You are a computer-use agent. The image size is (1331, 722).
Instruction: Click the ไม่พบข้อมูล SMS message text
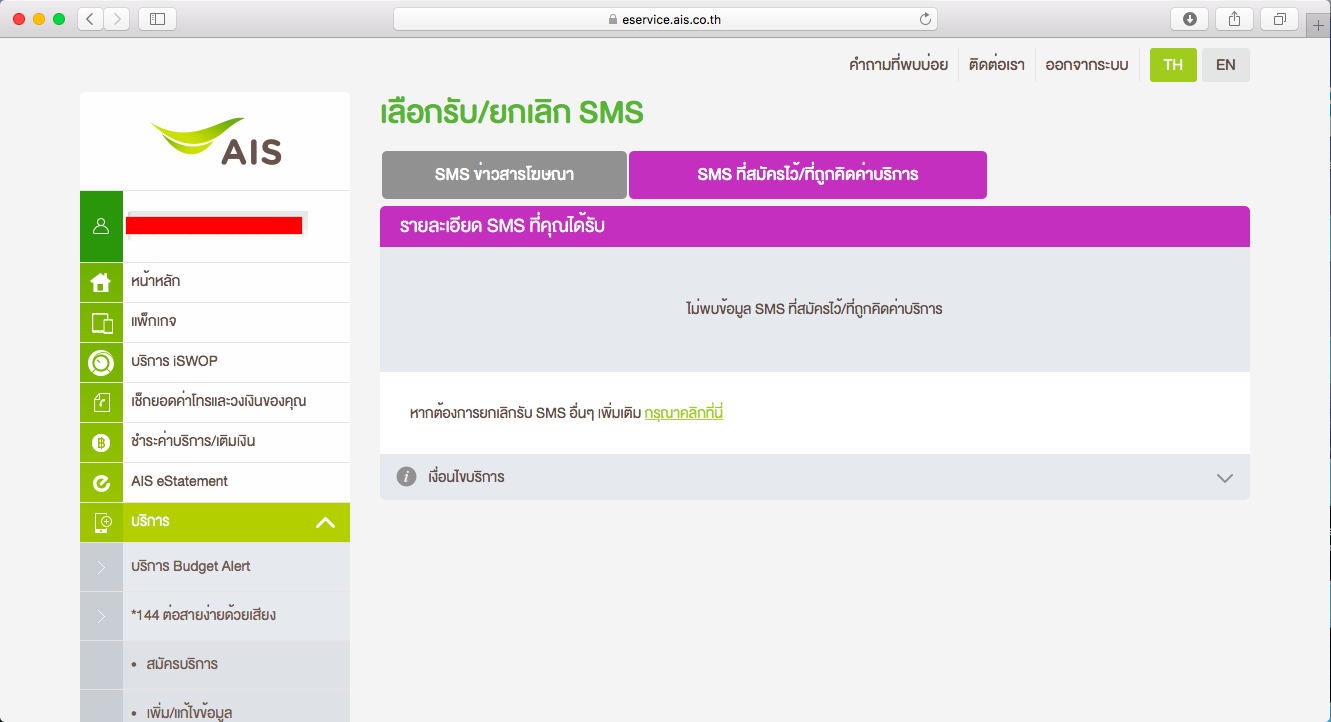point(814,309)
